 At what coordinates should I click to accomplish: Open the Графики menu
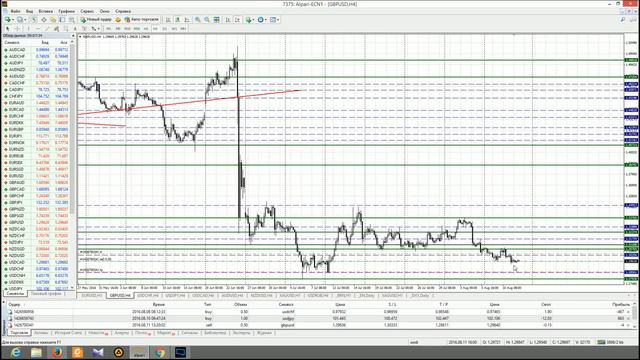[x=66, y=11]
